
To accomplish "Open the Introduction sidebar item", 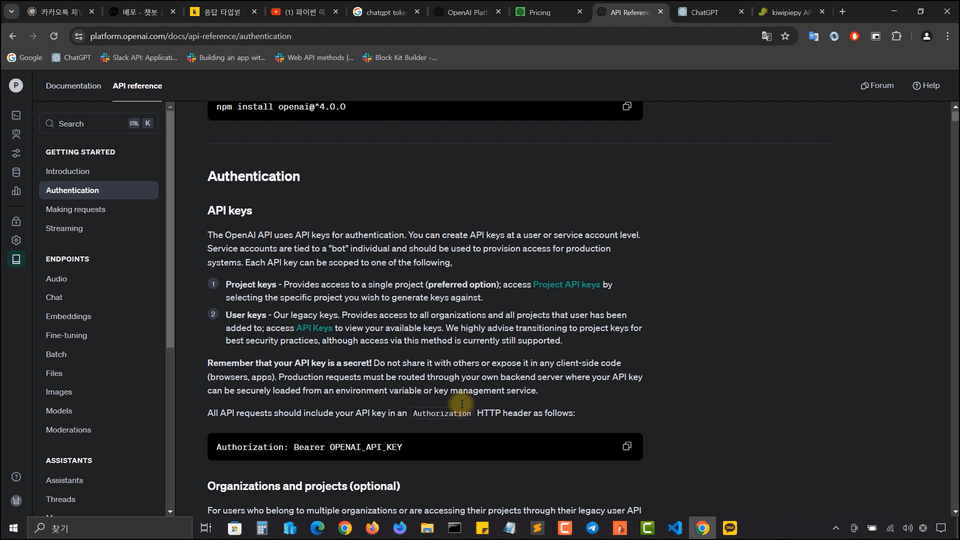I will click(67, 171).
